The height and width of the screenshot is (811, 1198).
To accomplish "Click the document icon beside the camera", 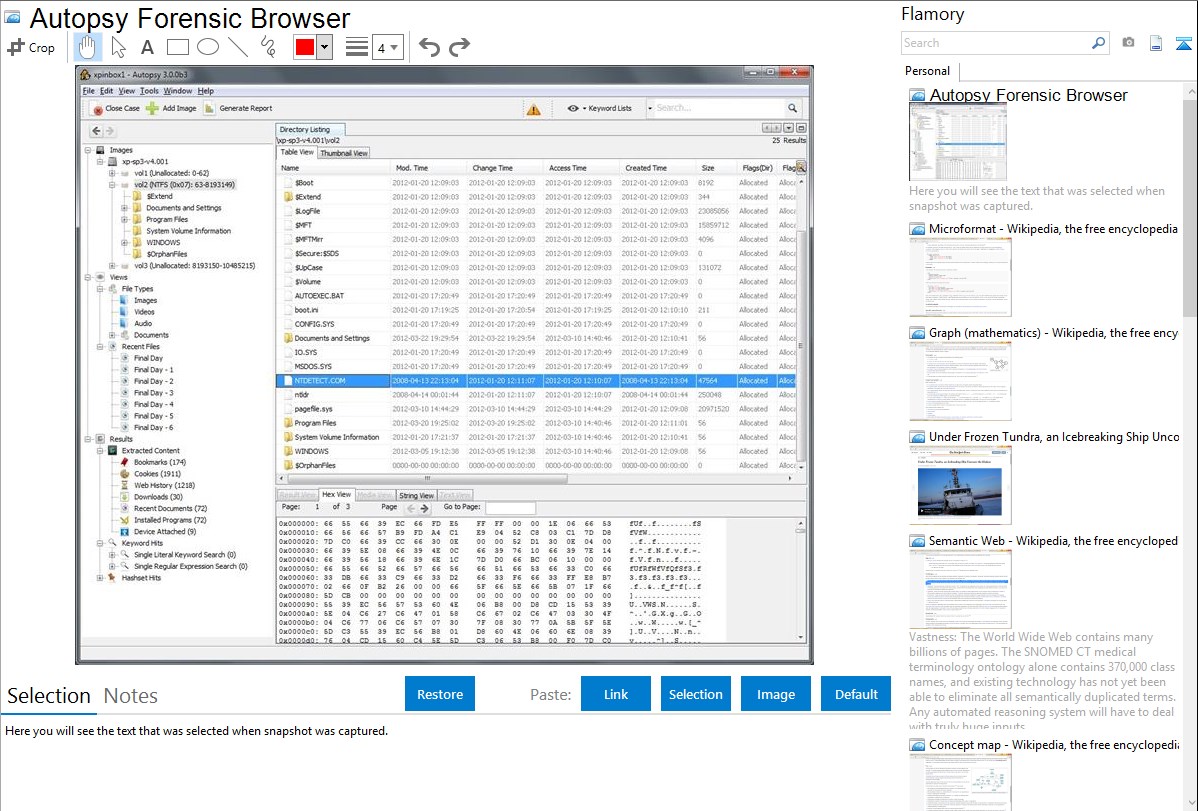I will (x=1156, y=43).
